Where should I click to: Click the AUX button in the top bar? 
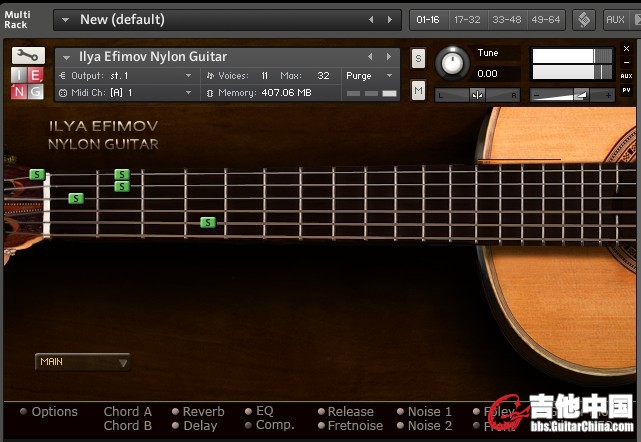(x=616, y=20)
